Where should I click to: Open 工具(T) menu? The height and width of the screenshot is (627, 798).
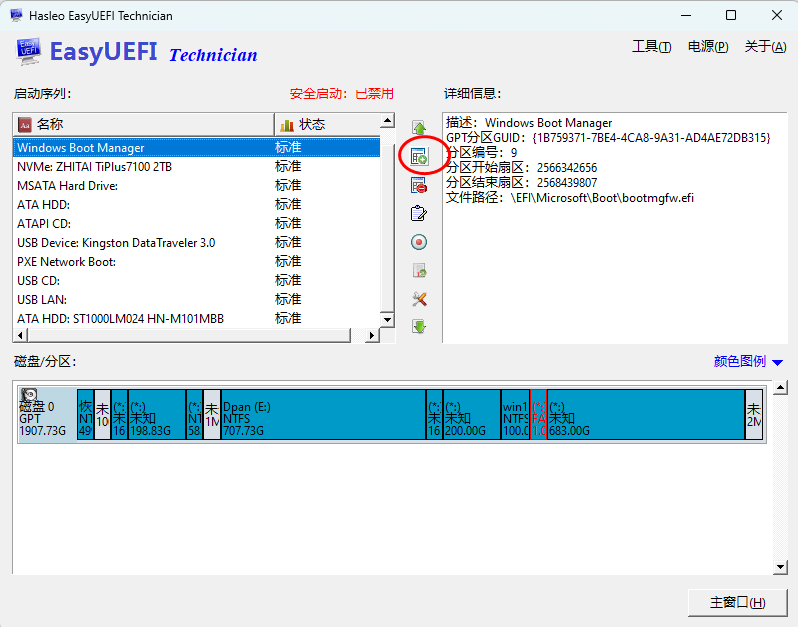point(651,47)
